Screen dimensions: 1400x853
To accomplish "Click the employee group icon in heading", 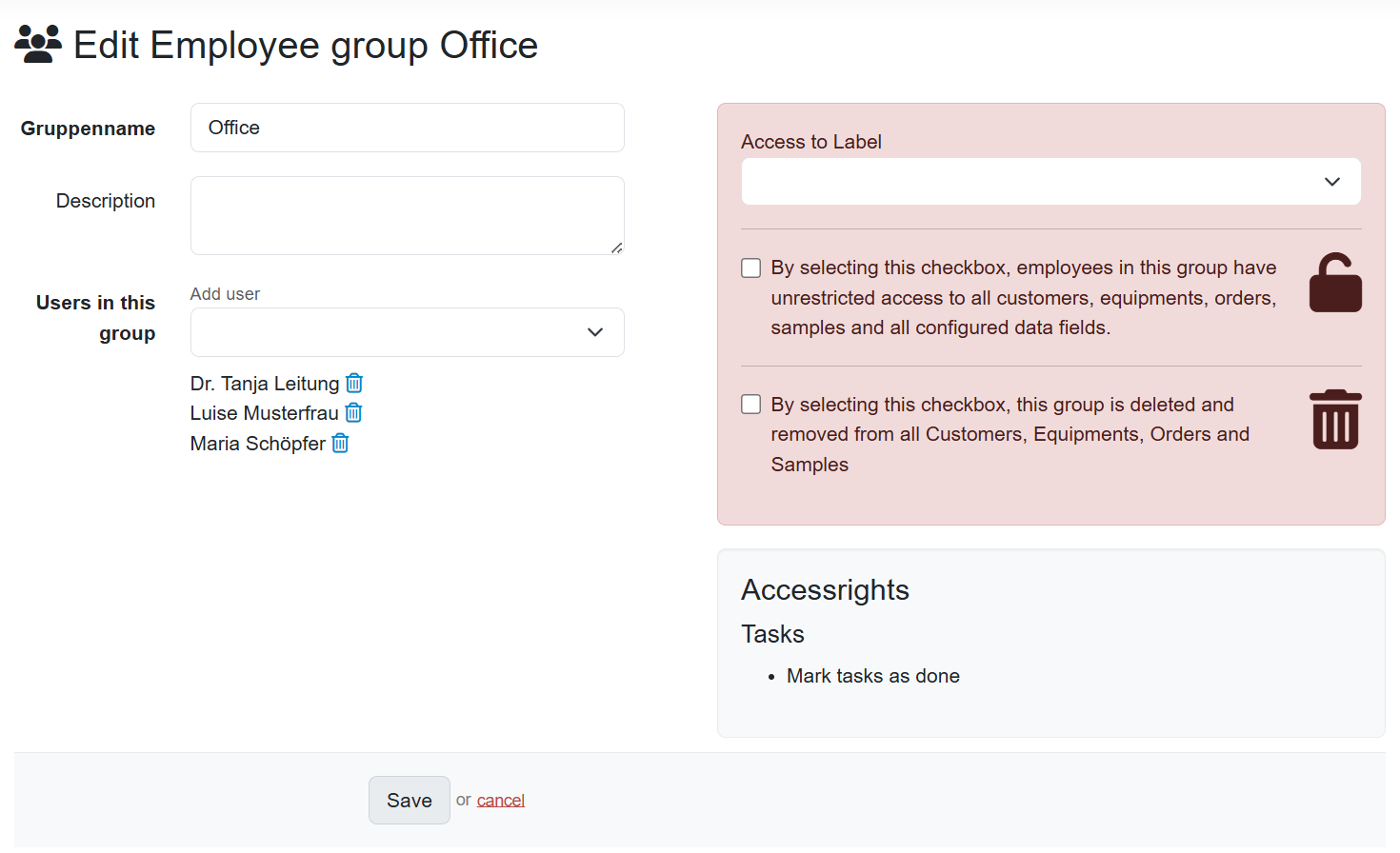I will pos(38,45).
